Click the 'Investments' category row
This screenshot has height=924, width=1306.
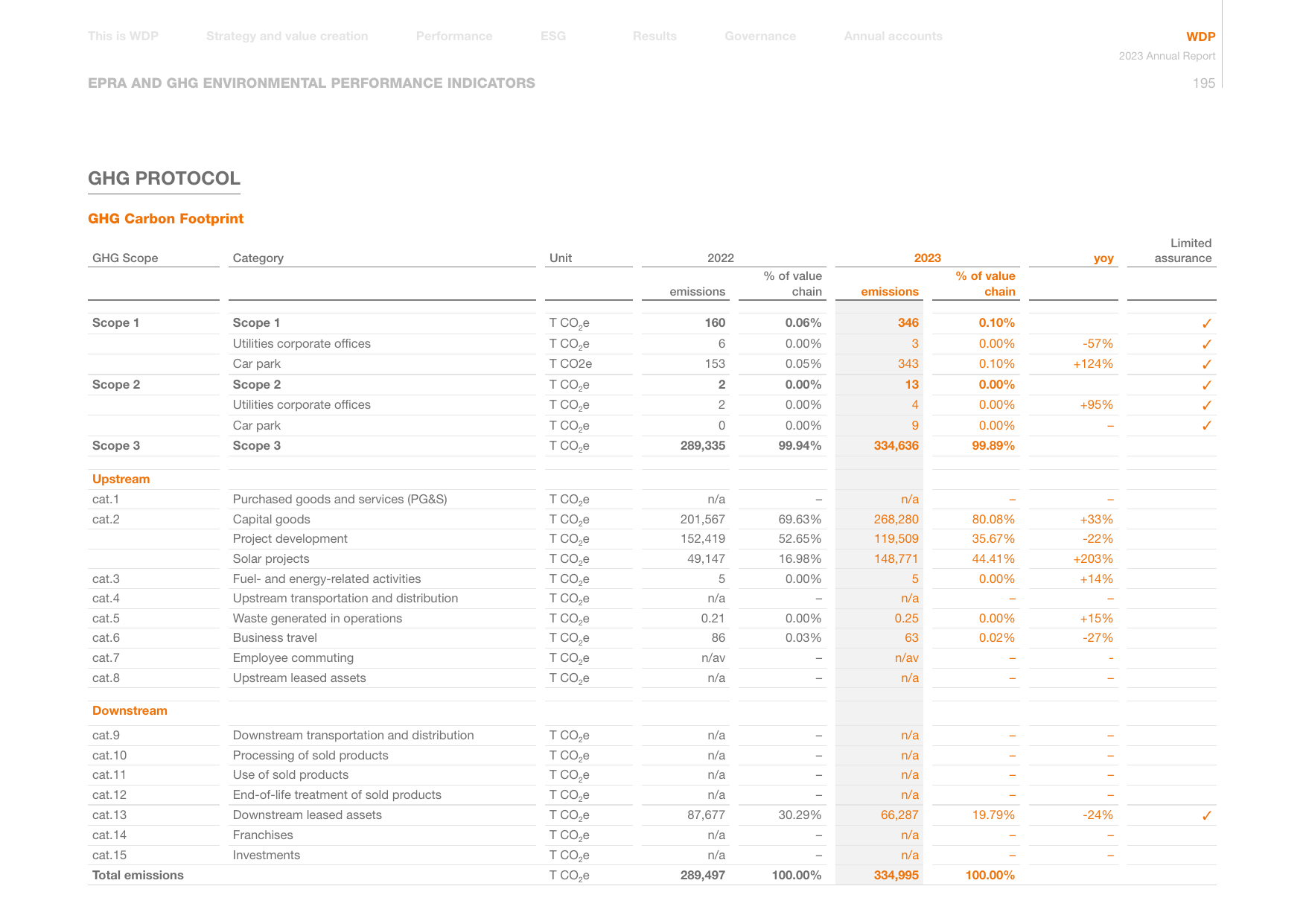tap(266, 855)
